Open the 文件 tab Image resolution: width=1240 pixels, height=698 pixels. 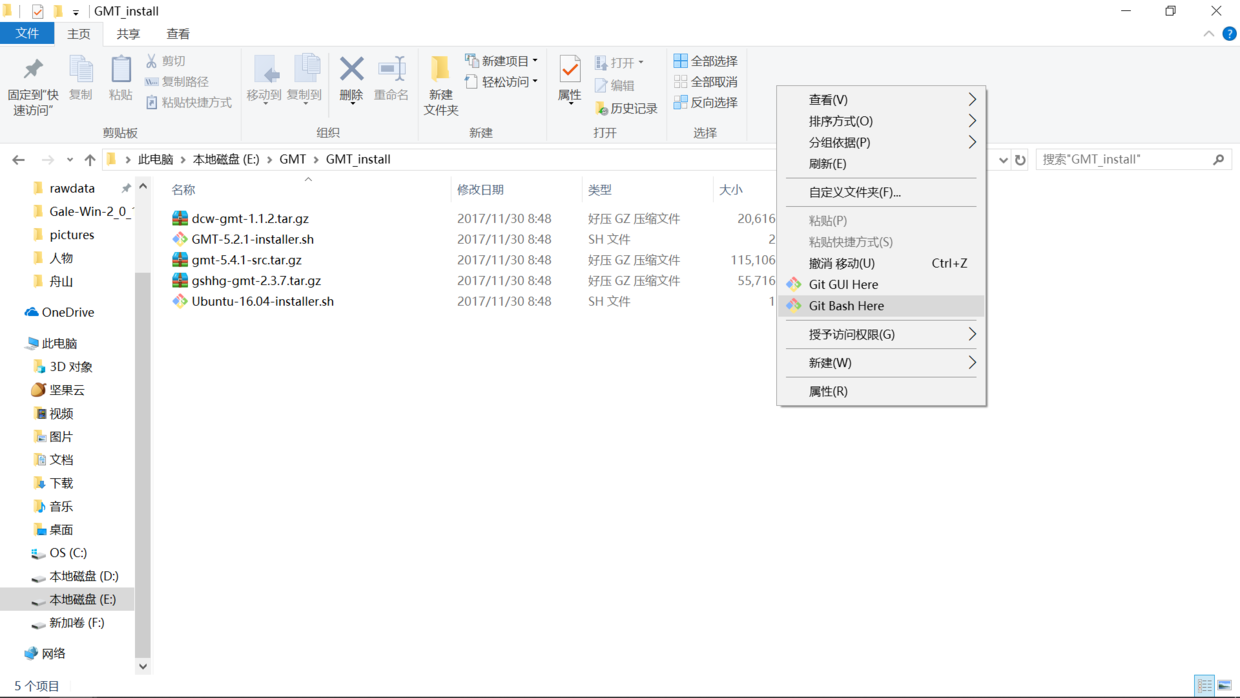pos(27,34)
